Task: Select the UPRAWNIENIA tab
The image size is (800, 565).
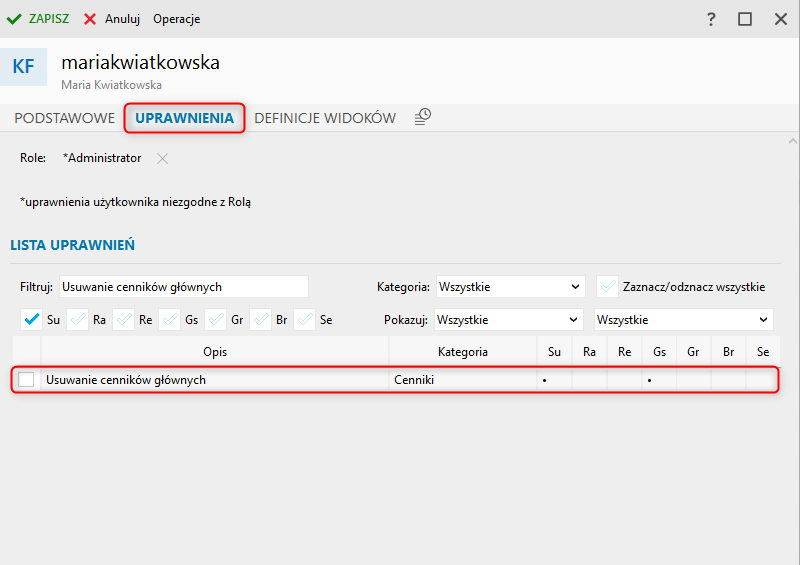Action: [184, 118]
